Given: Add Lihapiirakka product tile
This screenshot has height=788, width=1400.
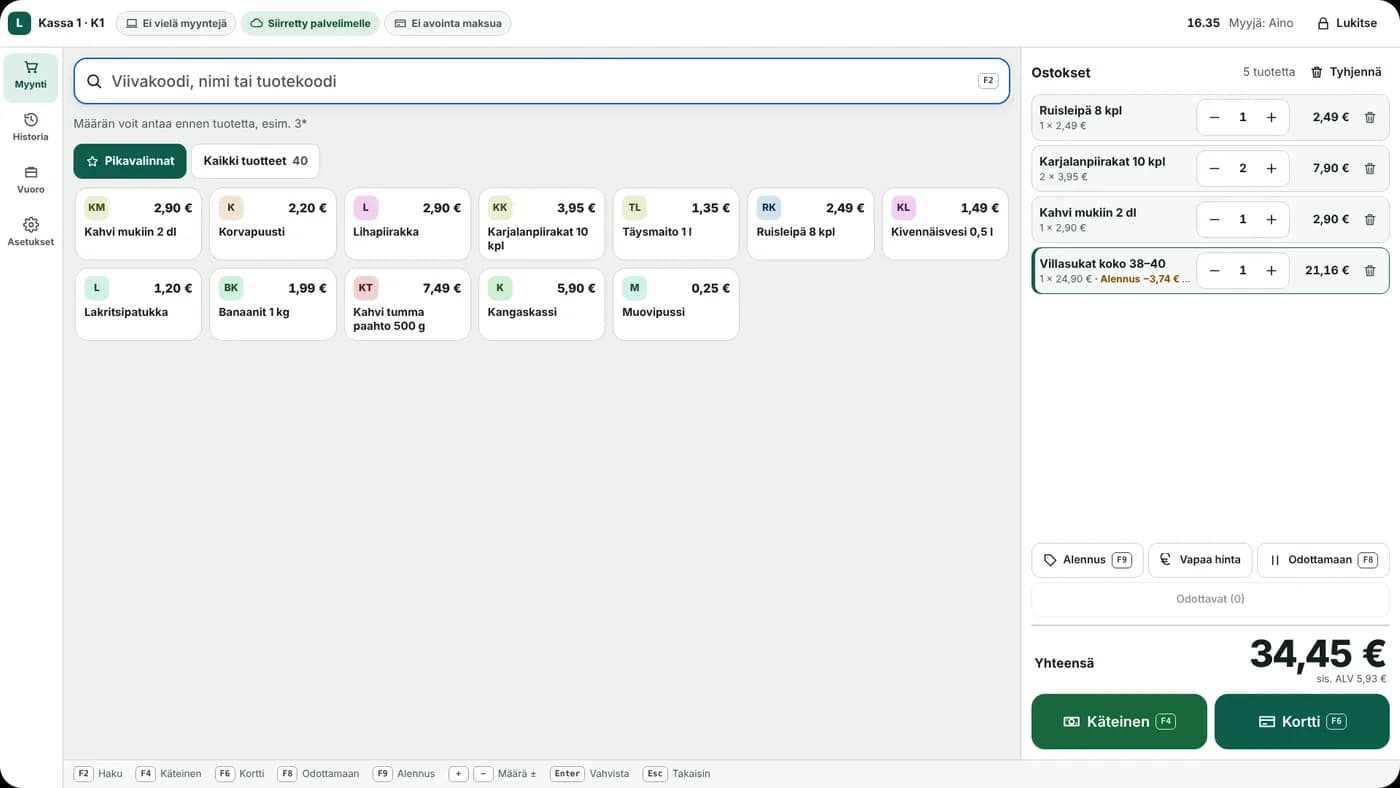Looking at the screenshot, I should (407, 224).
